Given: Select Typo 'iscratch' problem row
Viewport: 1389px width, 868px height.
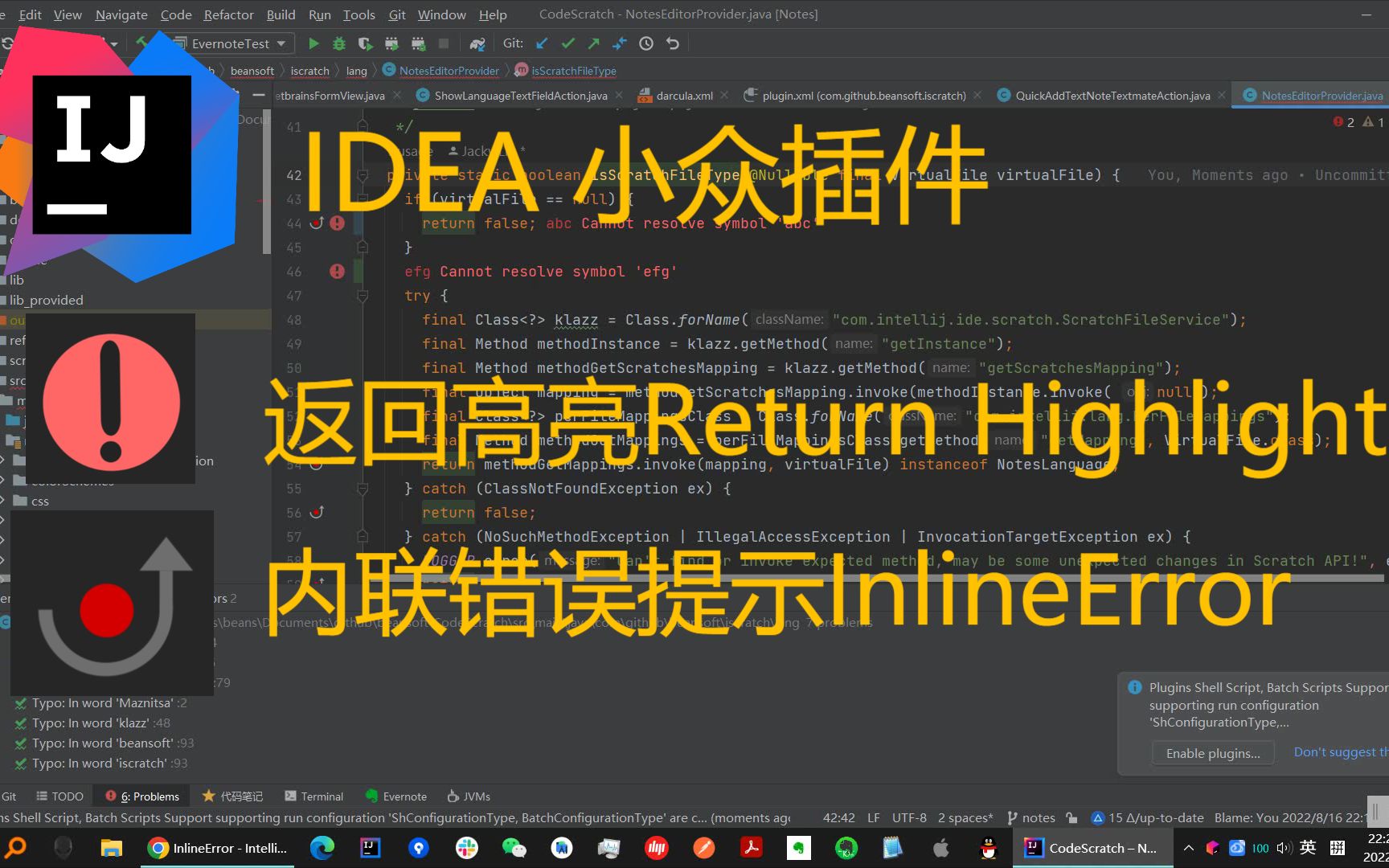Looking at the screenshot, I should 101,764.
